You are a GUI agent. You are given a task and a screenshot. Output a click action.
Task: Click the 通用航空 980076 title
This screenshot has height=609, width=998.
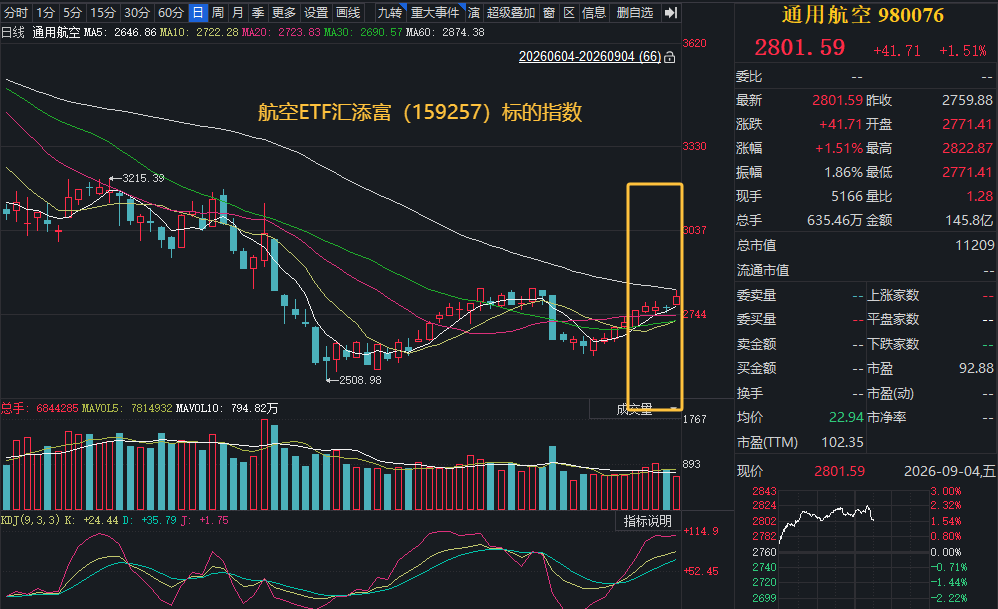pyautogui.click(x=862, y=15)
